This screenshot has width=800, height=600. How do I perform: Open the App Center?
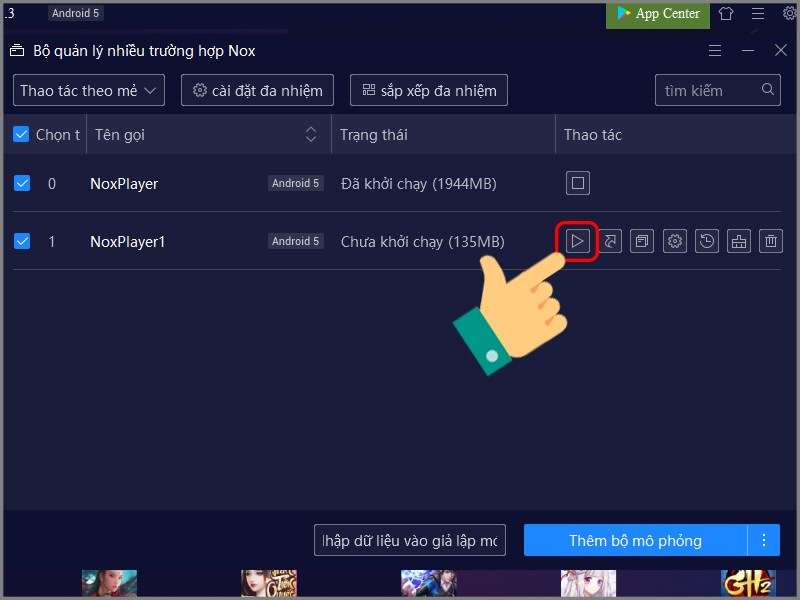coord(657,14)
